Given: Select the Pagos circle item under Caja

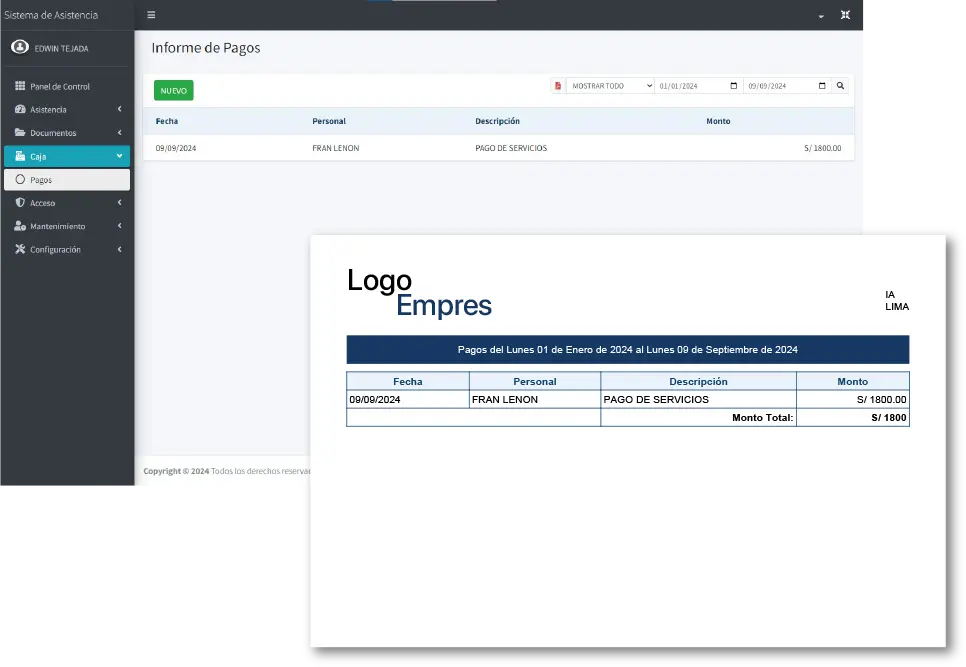Looking at the screenshot, I should [x=40, y=180].
